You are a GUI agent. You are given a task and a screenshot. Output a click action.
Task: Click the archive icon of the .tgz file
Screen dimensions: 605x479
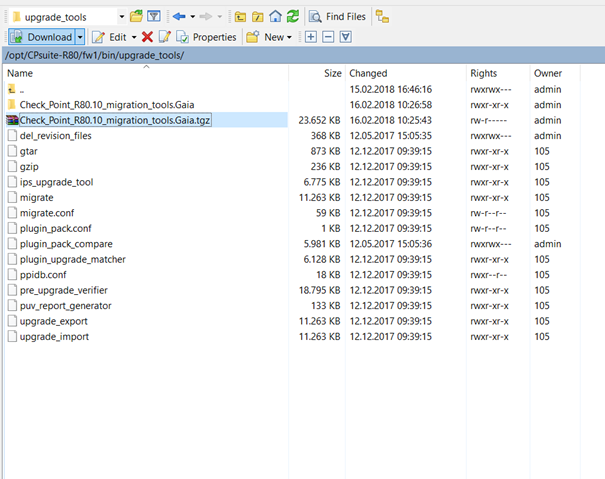click(x=12, y=120)
